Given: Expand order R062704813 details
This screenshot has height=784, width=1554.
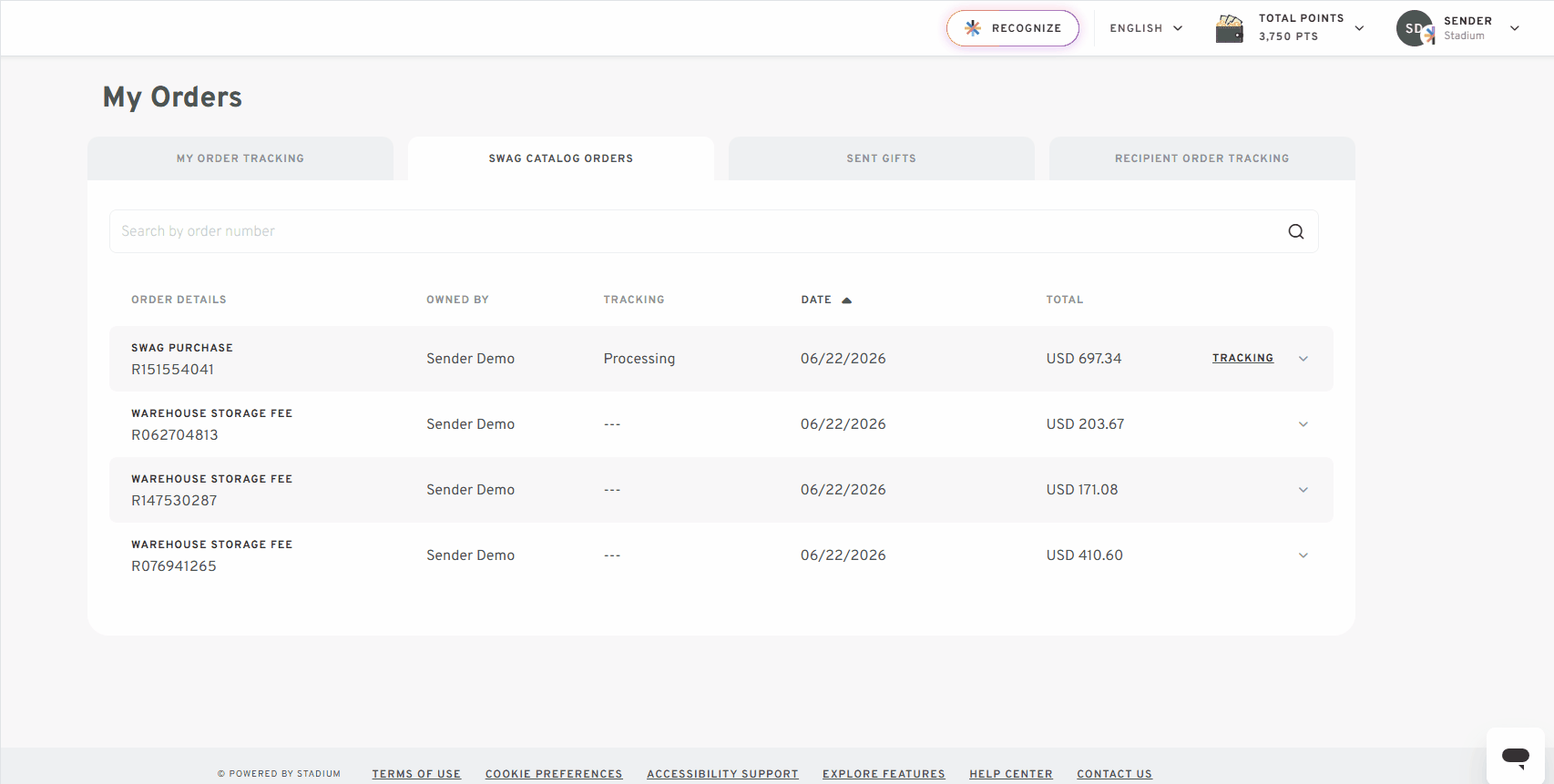Looking at the screenshot, I should tap(1304, 424).
